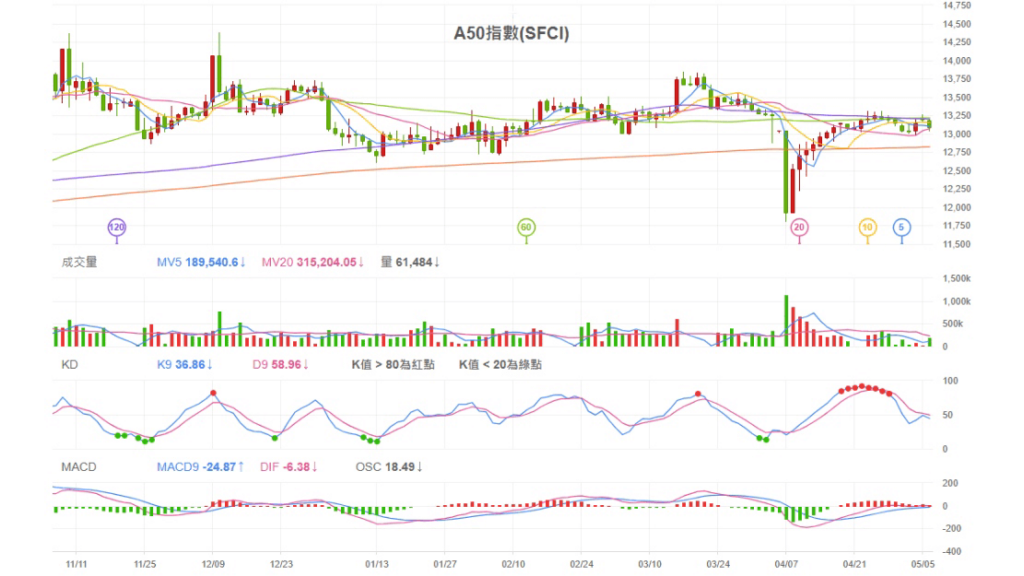The width and height of the screenshot is (1024, 576).
Task: Click the 14,500 price axis label
Action: pos(957,24)
